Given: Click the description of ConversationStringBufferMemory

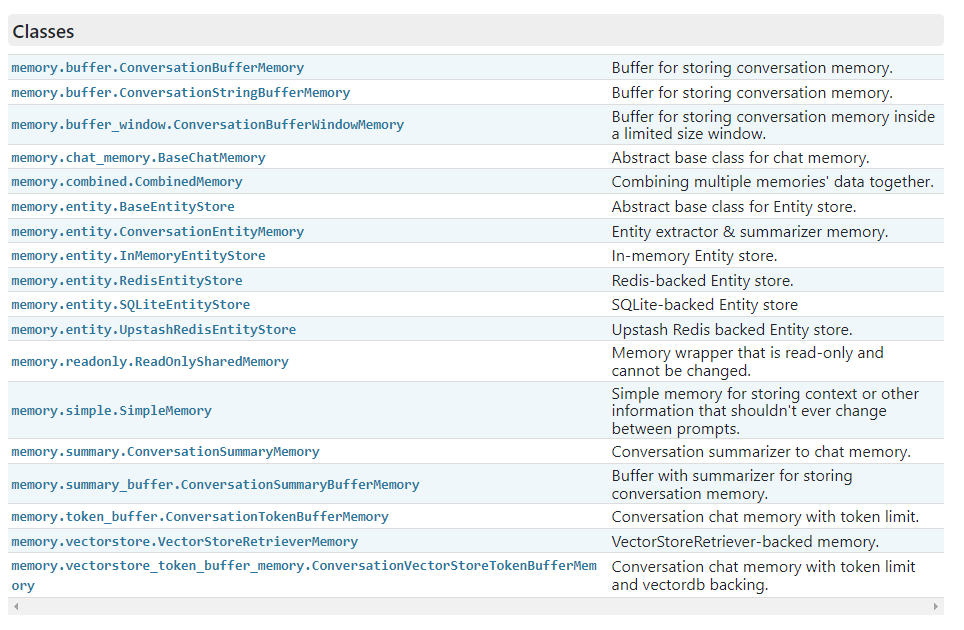Looking at the screenshot, I should click(x=752, y=93).
